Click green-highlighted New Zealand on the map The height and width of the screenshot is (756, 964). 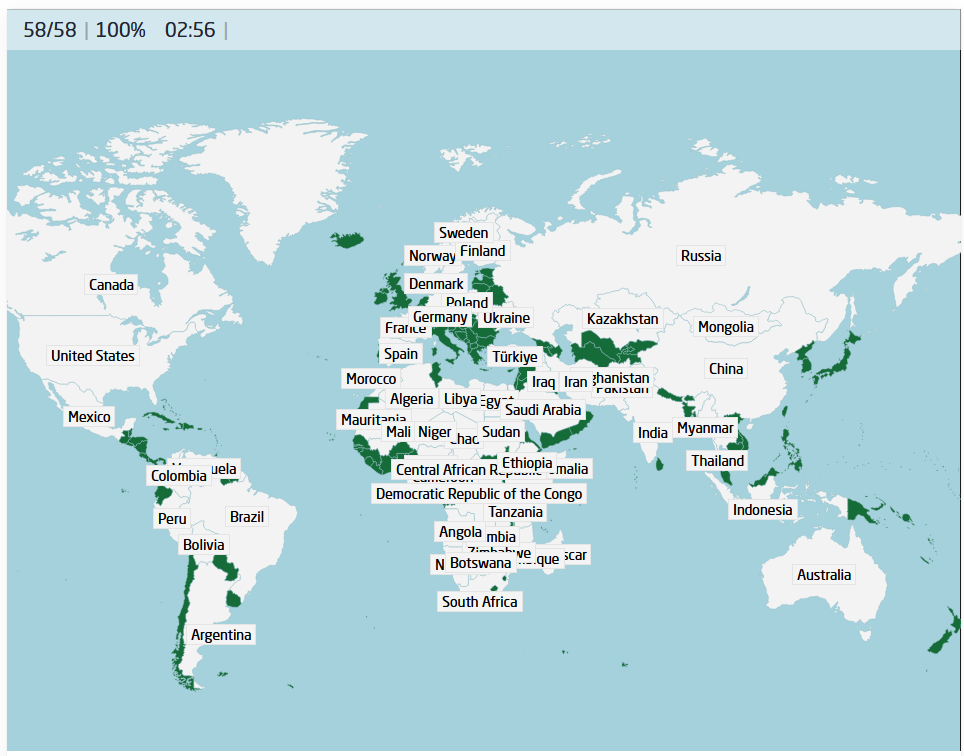tap(941, 637)
